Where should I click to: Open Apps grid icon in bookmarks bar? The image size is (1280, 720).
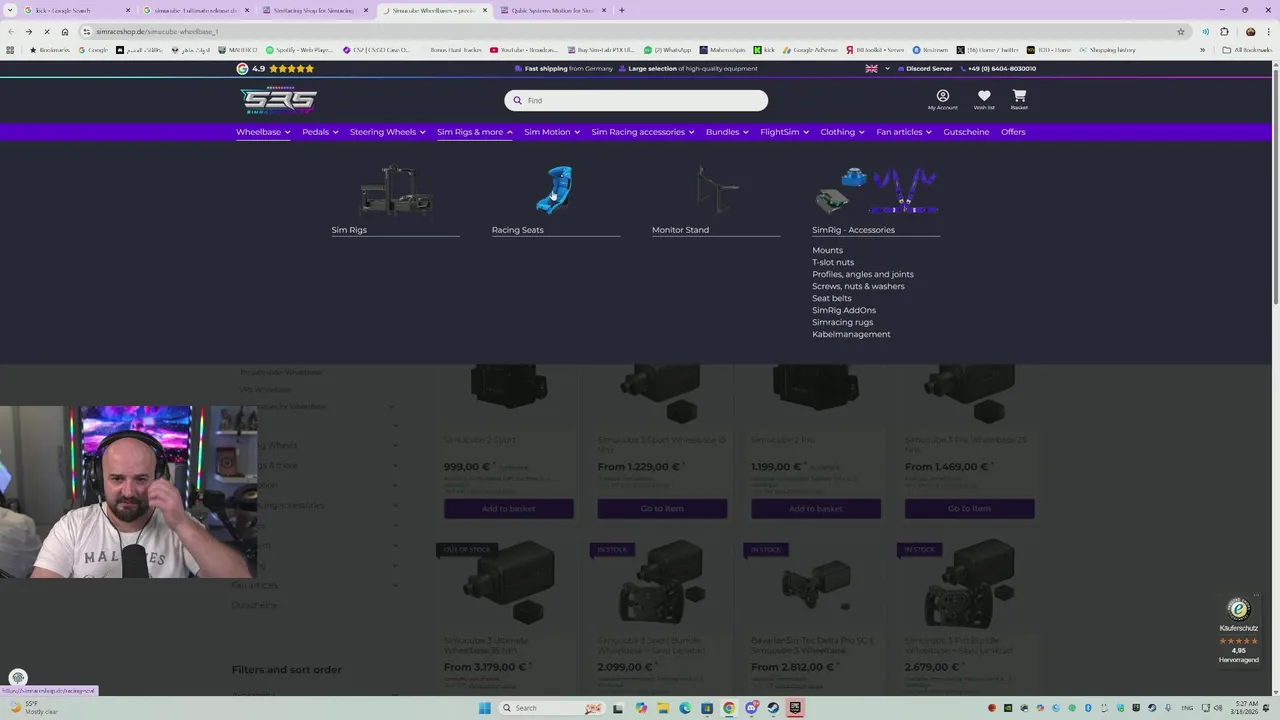coord(10,50)
